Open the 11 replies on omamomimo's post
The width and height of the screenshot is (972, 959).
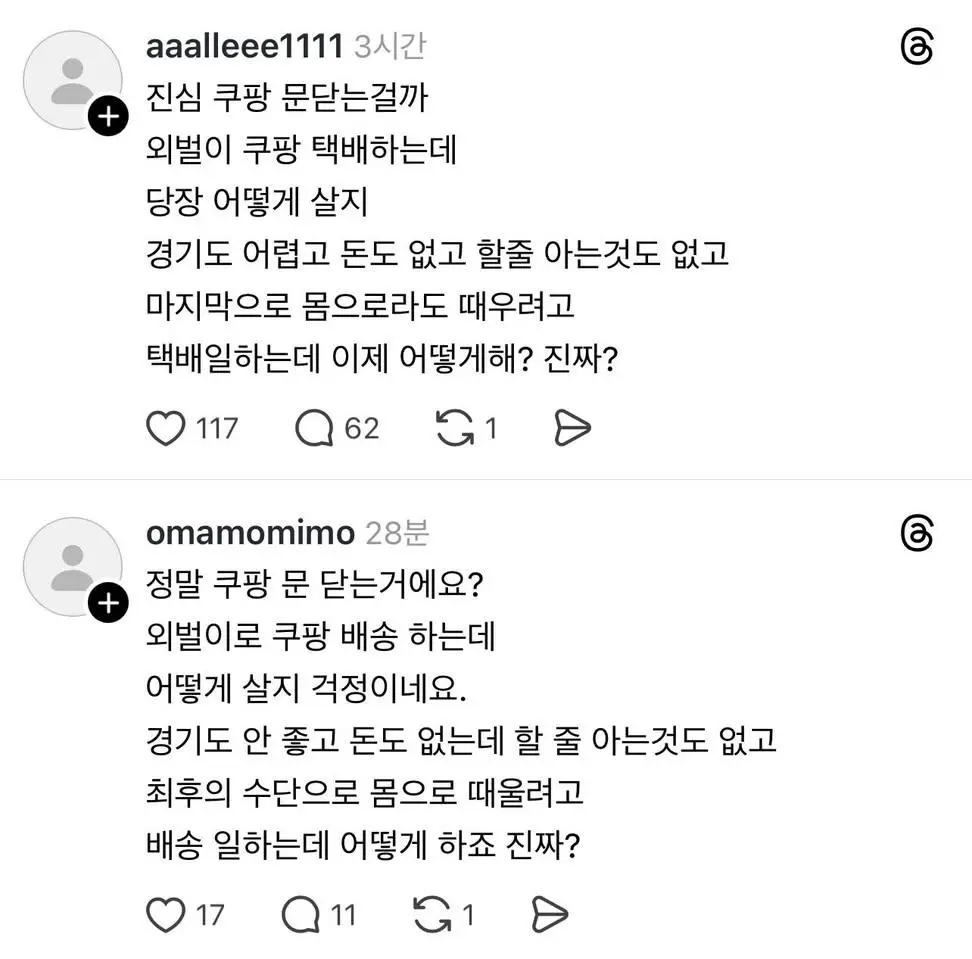tap(300, 914)
